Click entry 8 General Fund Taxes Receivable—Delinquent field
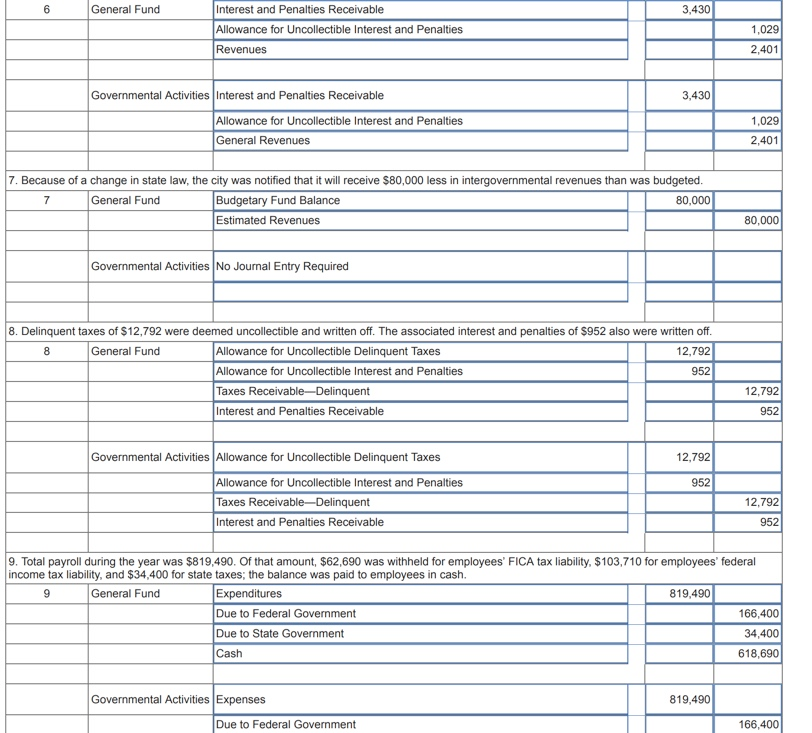This screenshot has width=812, height=733. (x=420, y=391)
